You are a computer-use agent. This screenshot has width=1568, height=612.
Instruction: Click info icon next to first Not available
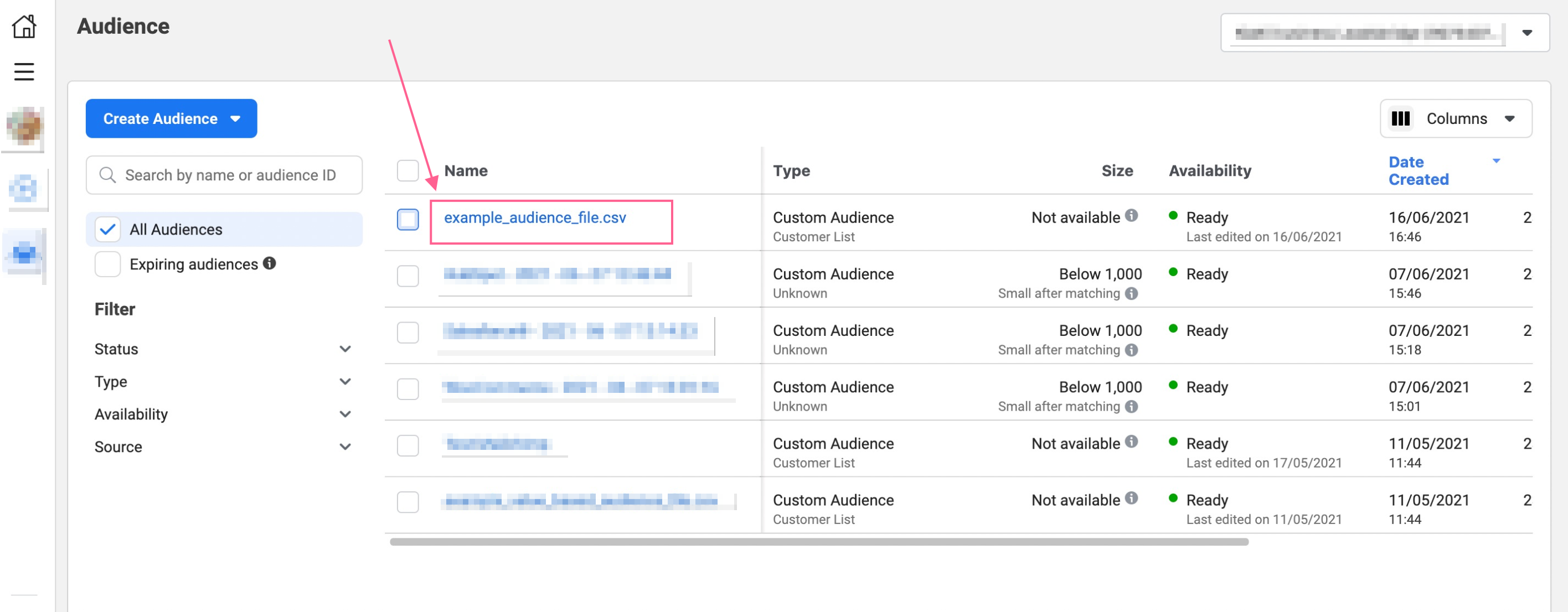pyautogui.click(x=1131, y=216)
